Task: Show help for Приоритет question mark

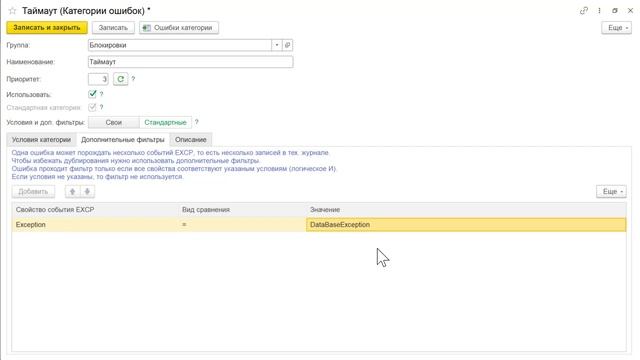Action: [x=133, y=79]
